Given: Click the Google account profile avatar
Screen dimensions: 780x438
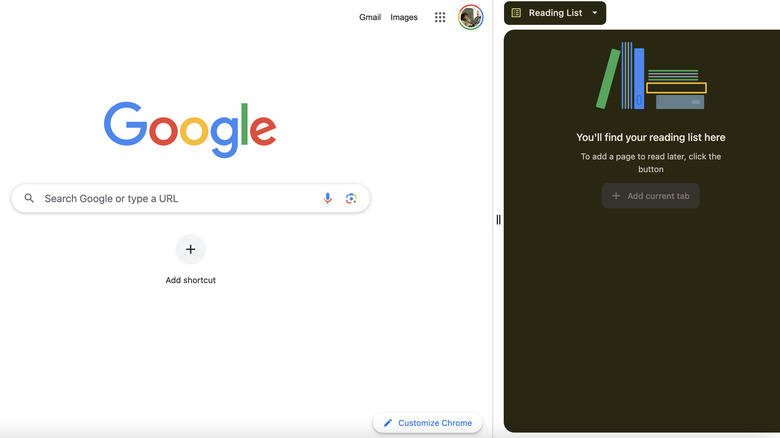Looking at the screenshot, I should pos(471,17).
